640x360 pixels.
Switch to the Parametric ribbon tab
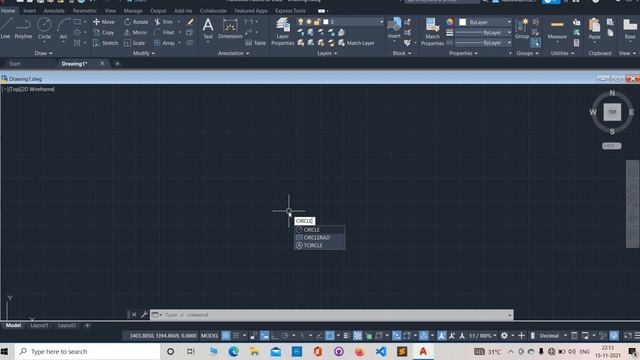click(x=84, y=11)
